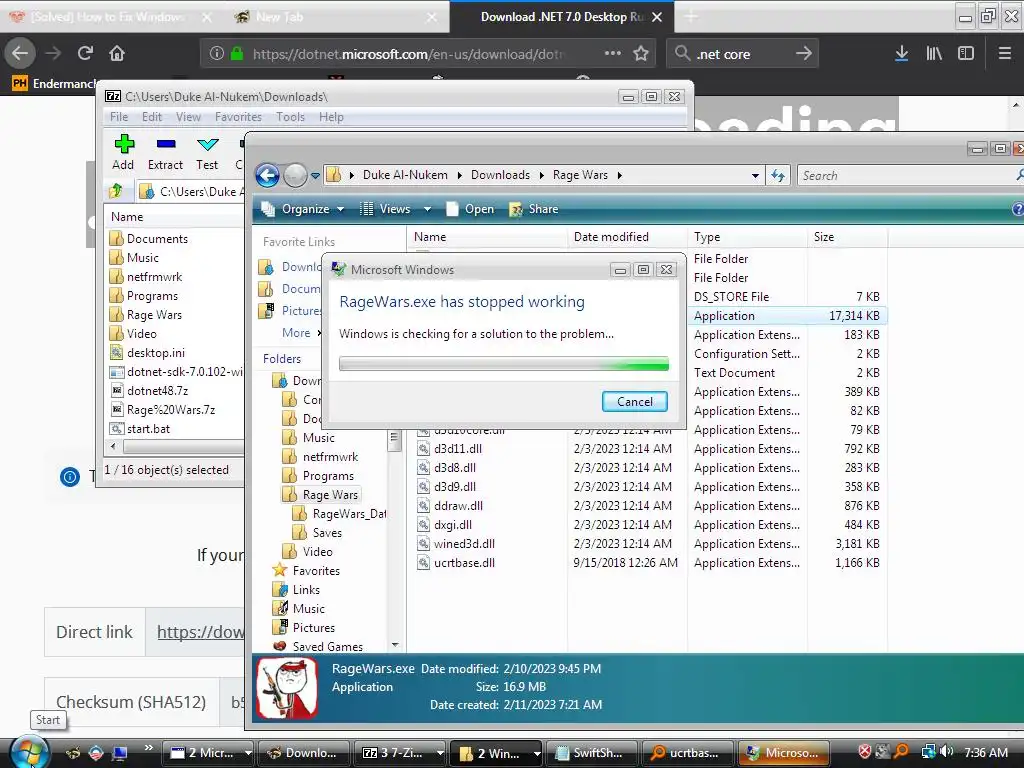Click the volume icon in system tray
The width and height of the screenshot is (1024, 768).
tap(947, 752)
